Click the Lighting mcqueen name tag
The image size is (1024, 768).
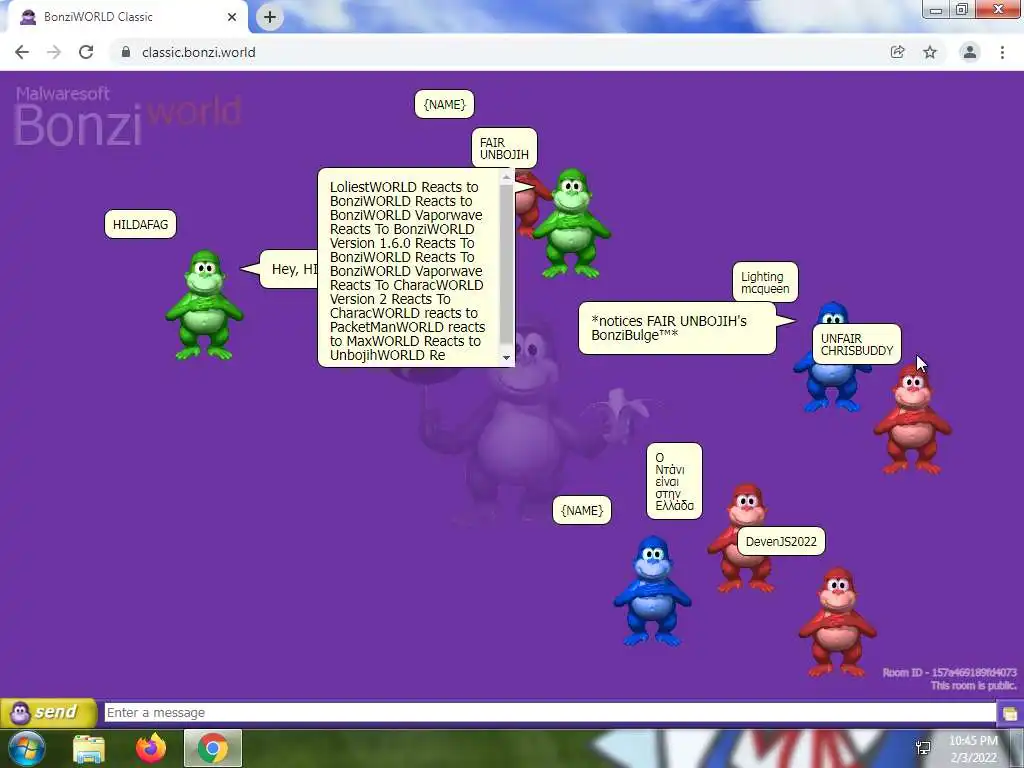(765, 282)
